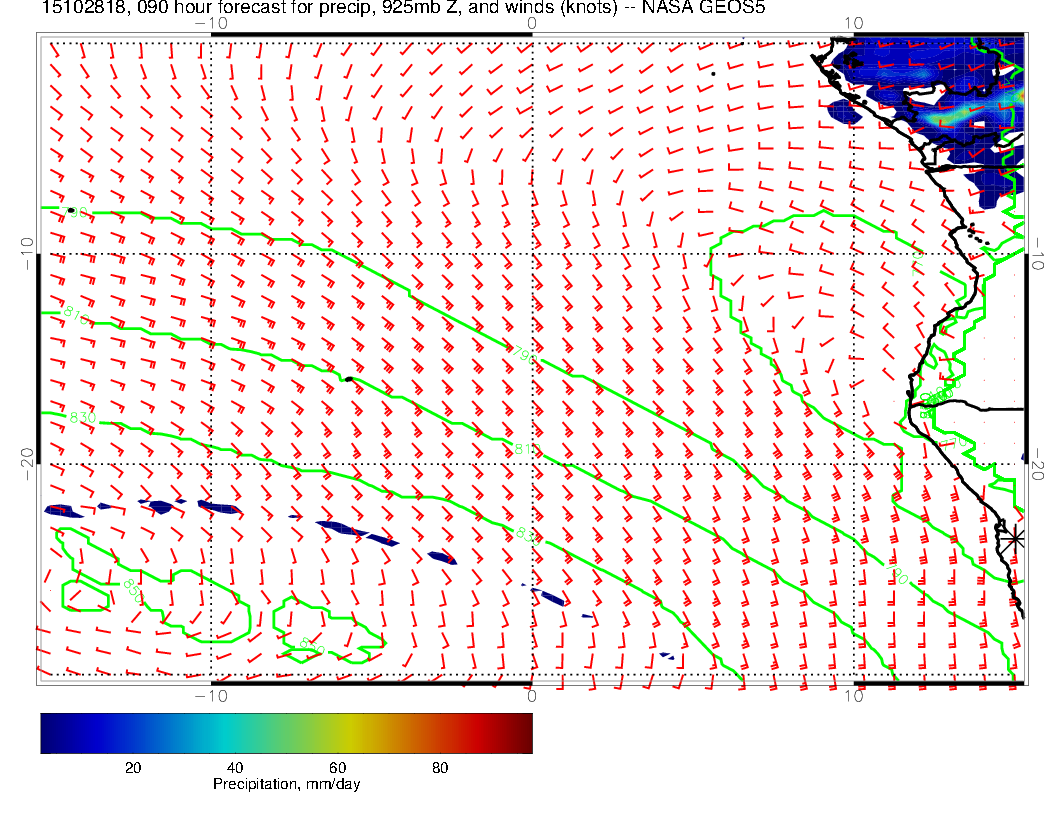Select the yellow band near 60 on the colorbar
The image size is (1056, 816).
[337, 732]
